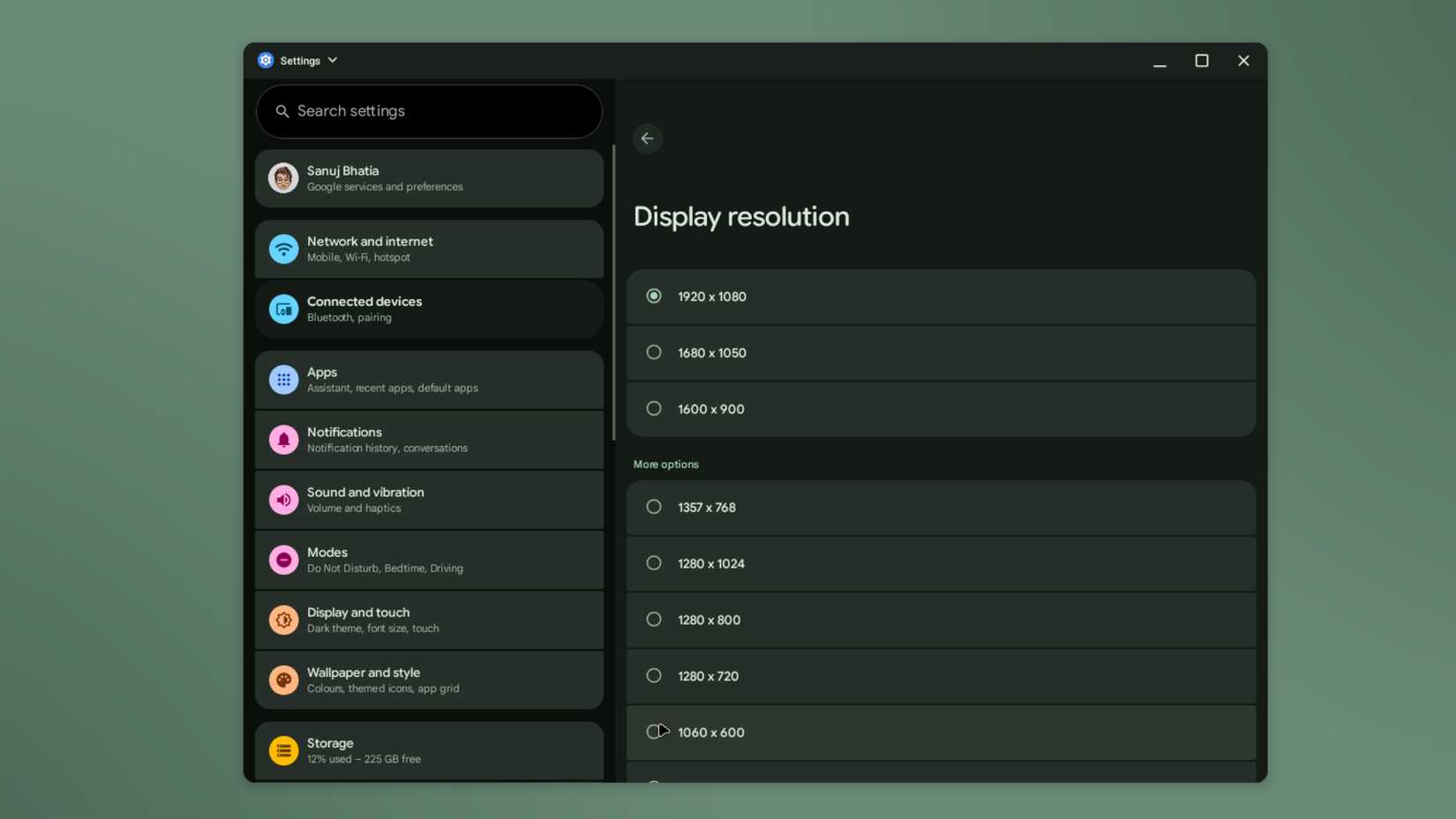Click the Apps grid icon
1456x819 pixels.
pyautogui.click(x=282, y=379)
